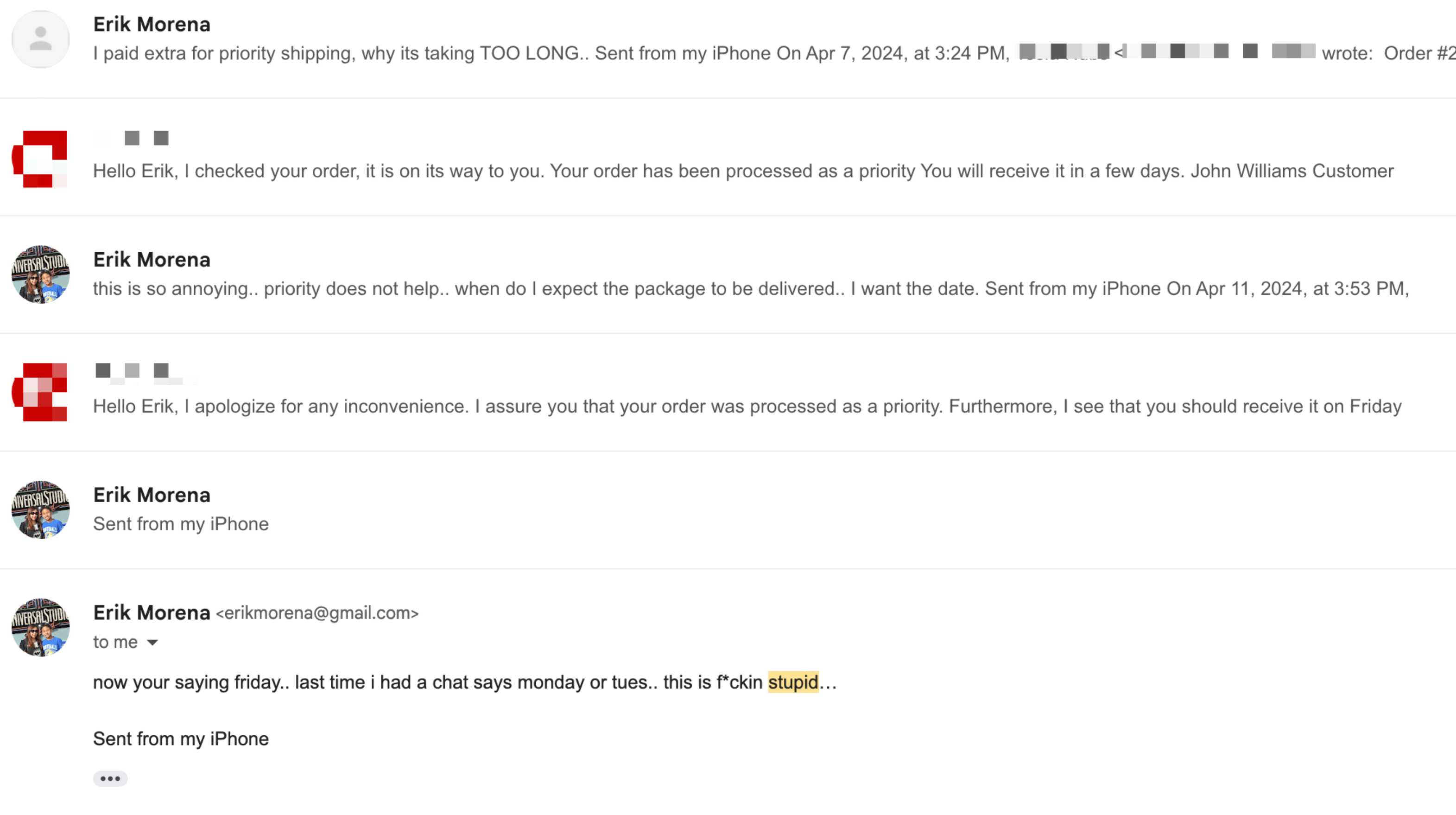Click the "to me" recipient text
Image resolution: width=1456 pixels, height=815 pixels.
[115, 642]
